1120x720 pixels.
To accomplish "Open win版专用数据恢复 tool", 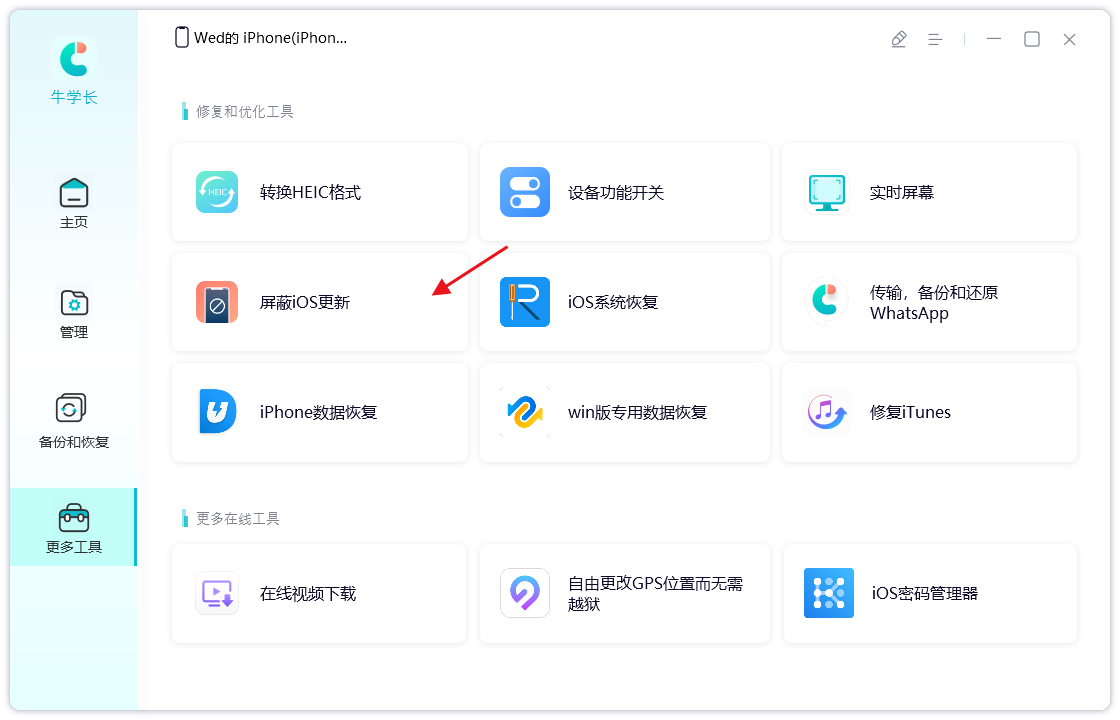I will [625, 412].
